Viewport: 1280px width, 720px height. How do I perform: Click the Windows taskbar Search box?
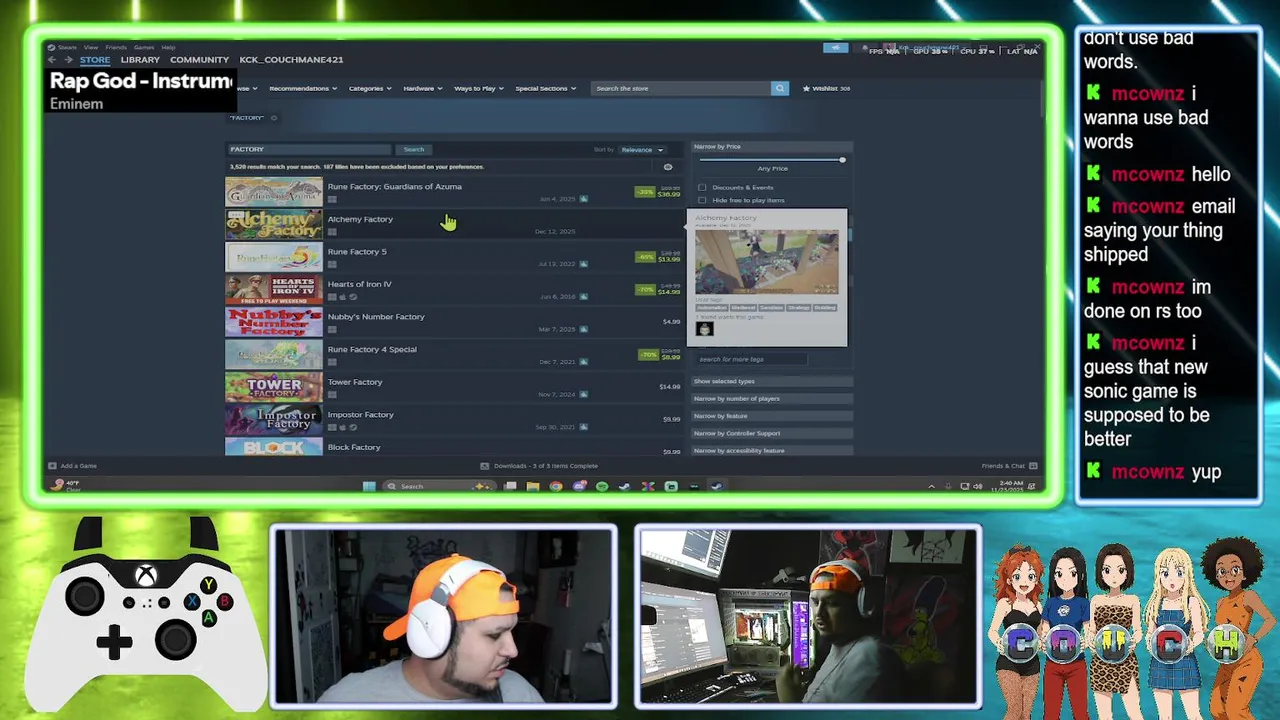439,486
